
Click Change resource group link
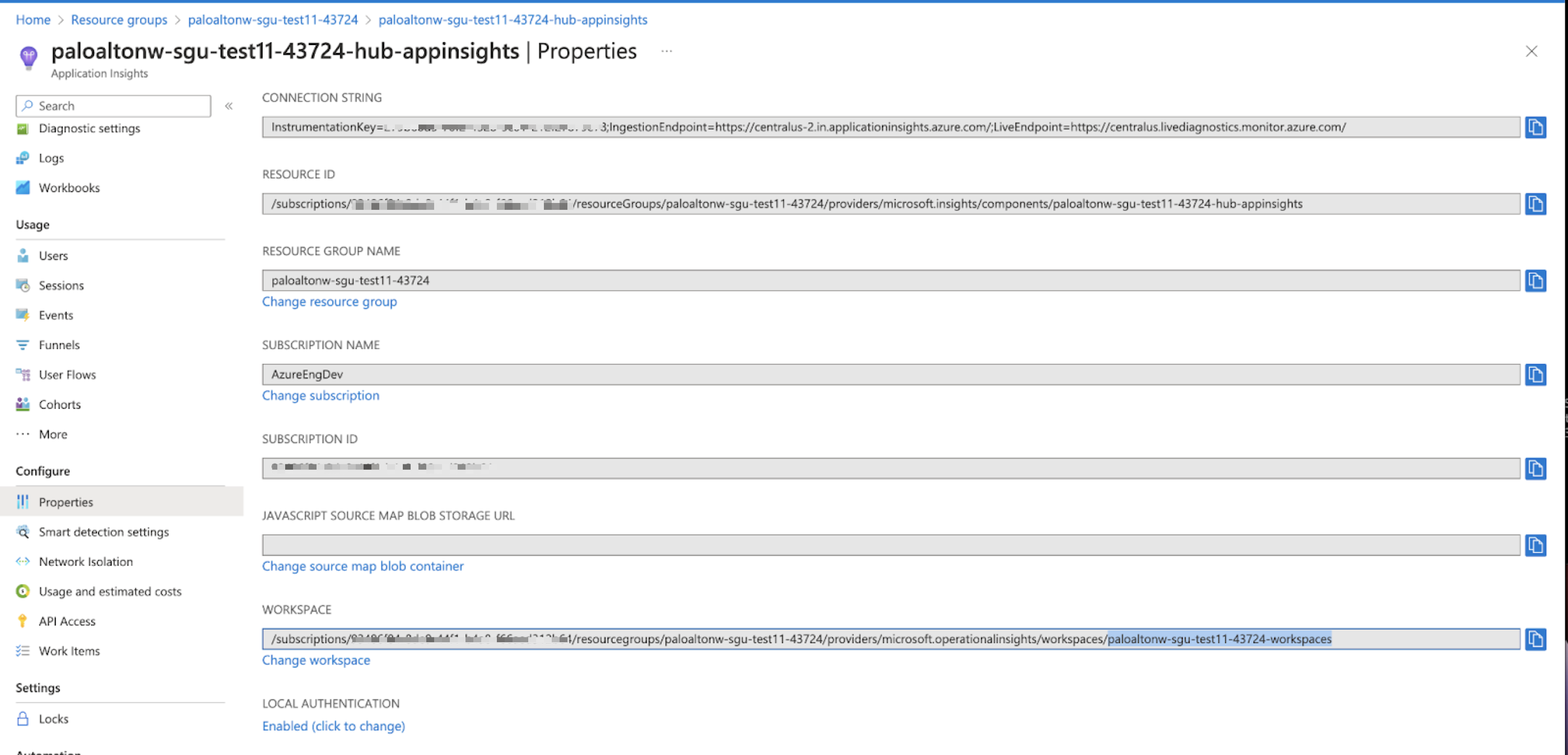329,302
